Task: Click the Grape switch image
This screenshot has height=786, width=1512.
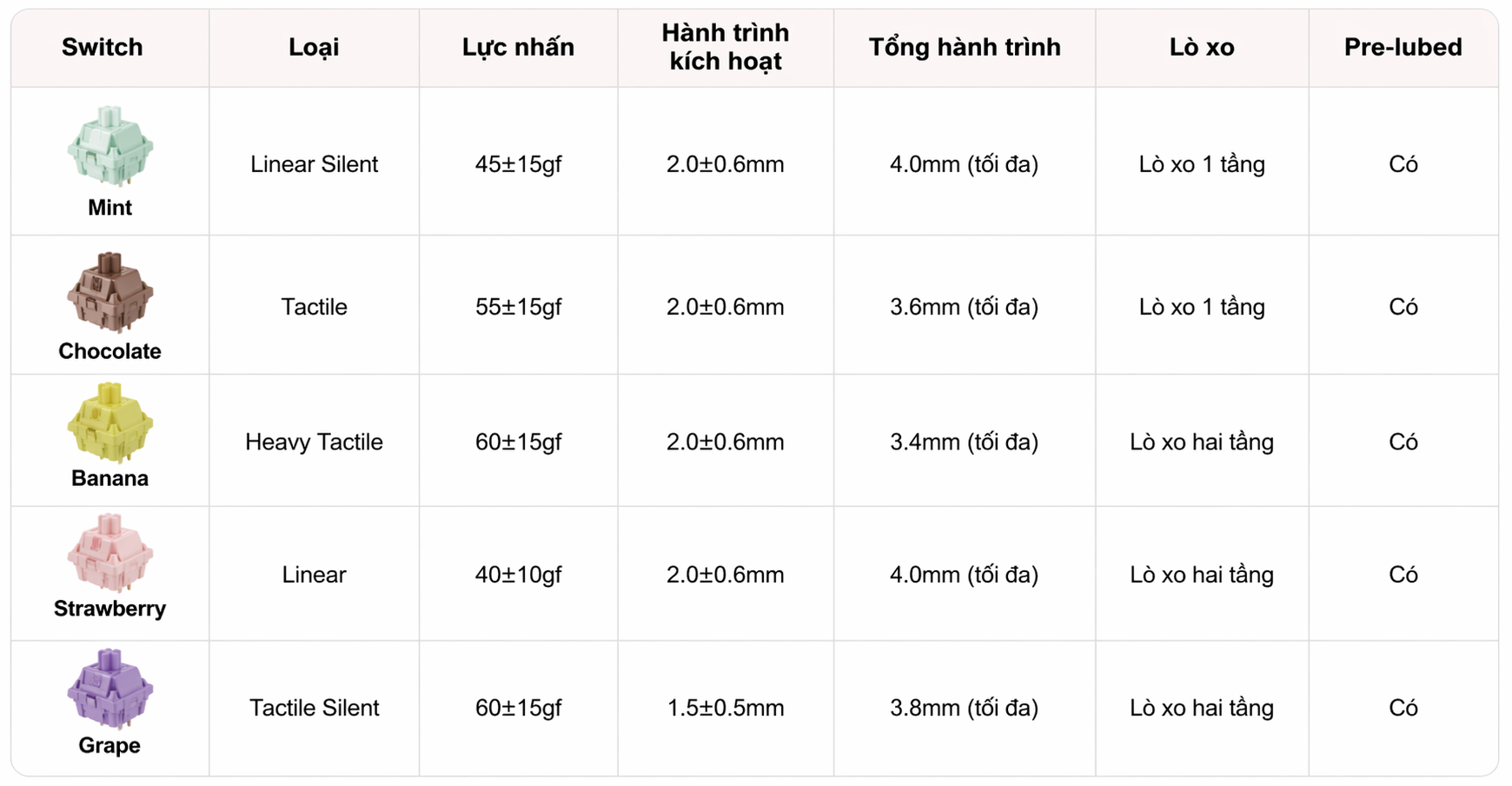Action: (x=109, y=689)
